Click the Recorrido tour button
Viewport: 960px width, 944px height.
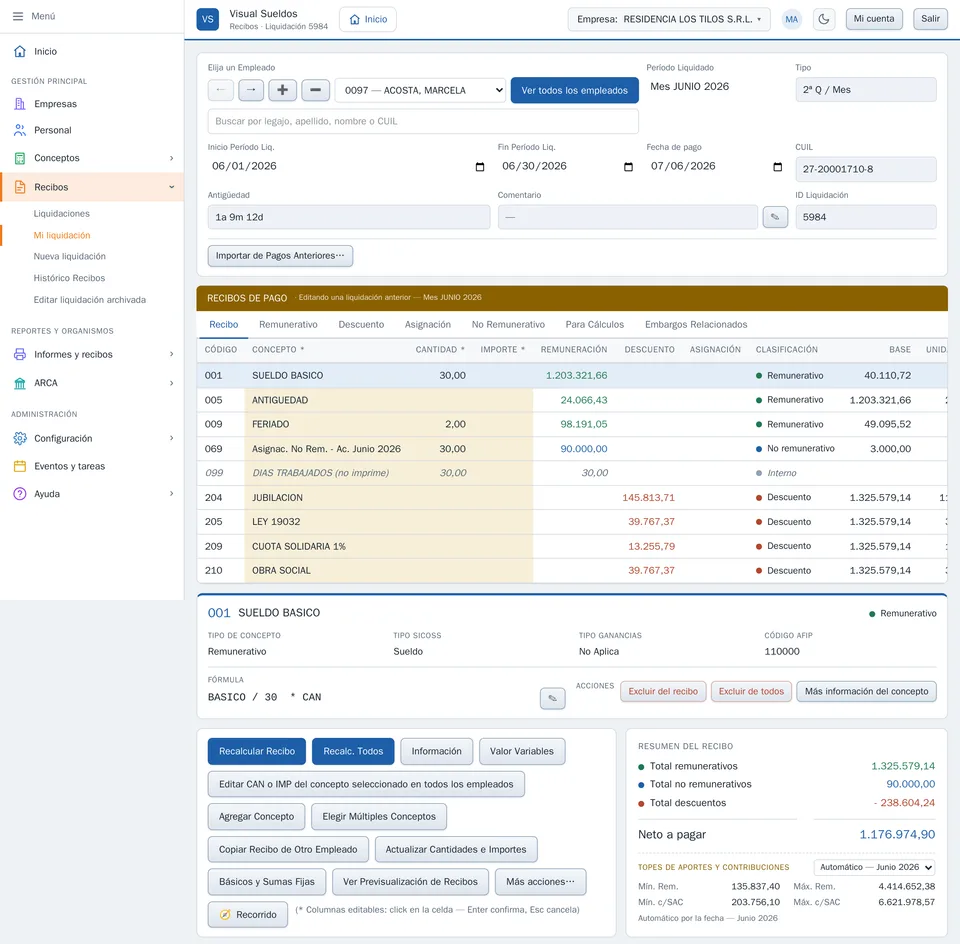(247, 915)
